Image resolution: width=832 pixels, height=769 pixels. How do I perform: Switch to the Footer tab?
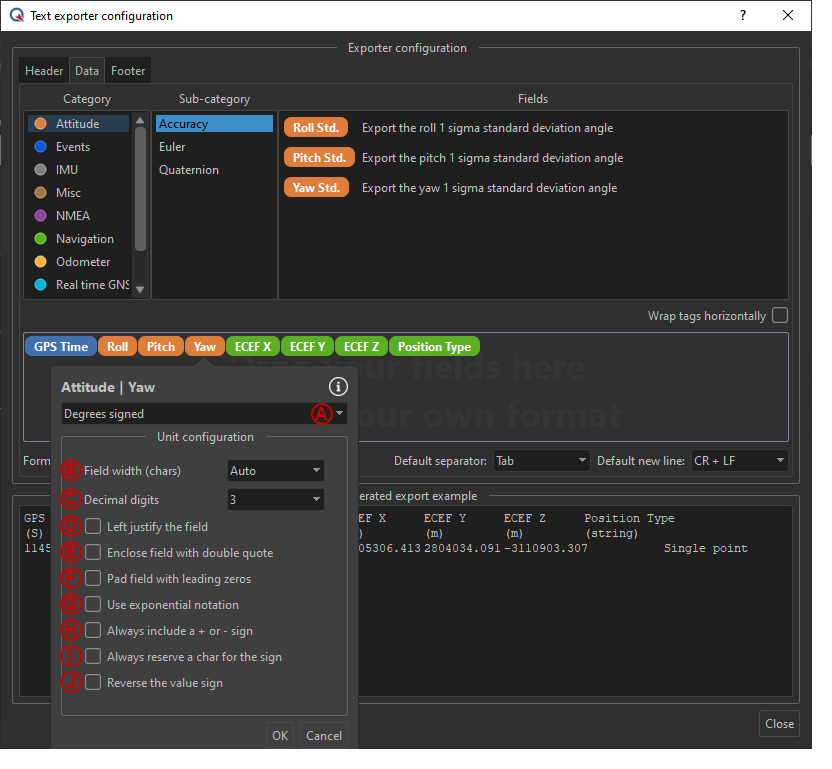click(128, 71)
